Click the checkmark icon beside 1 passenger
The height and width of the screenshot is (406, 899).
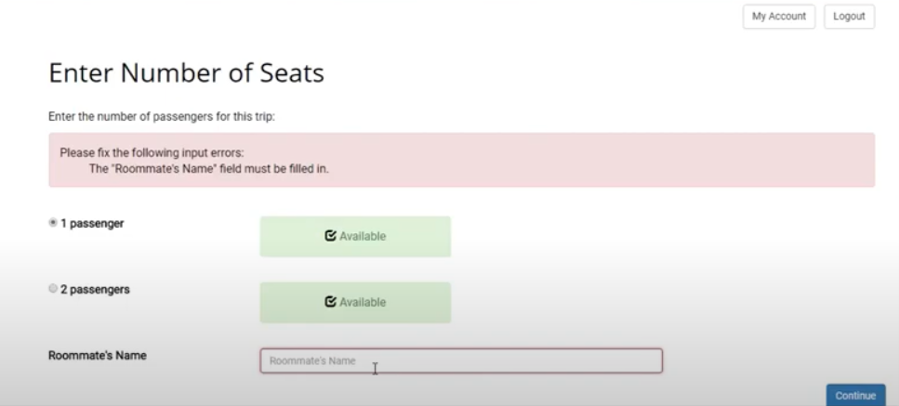pyautogui.click(x=330, y=237)
